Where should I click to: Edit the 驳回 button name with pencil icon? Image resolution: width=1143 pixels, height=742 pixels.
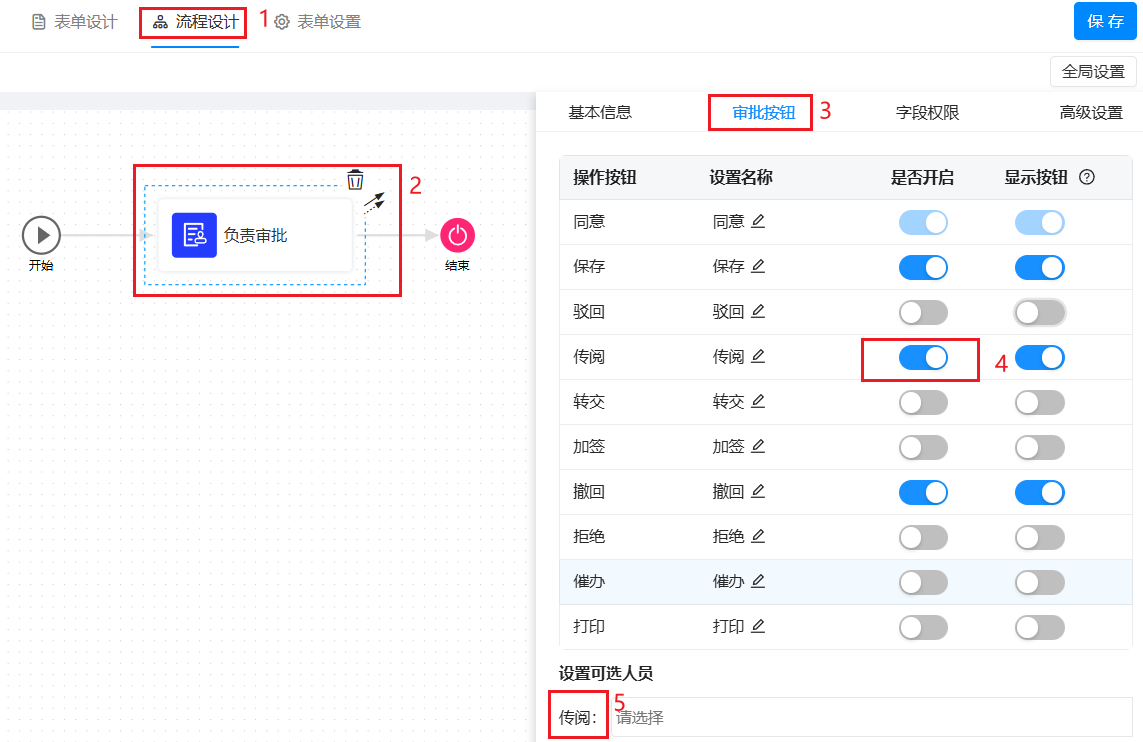tap(758, 311)
